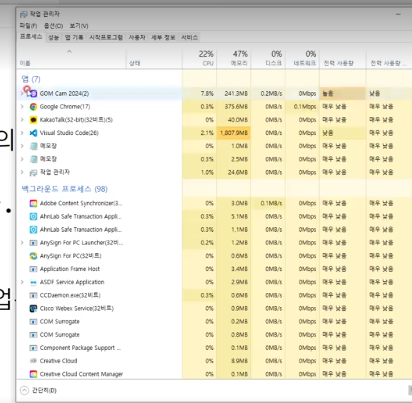Sort by the 메모리 column header
Screen dimensions: 412x403
click(x=234, y=58)
